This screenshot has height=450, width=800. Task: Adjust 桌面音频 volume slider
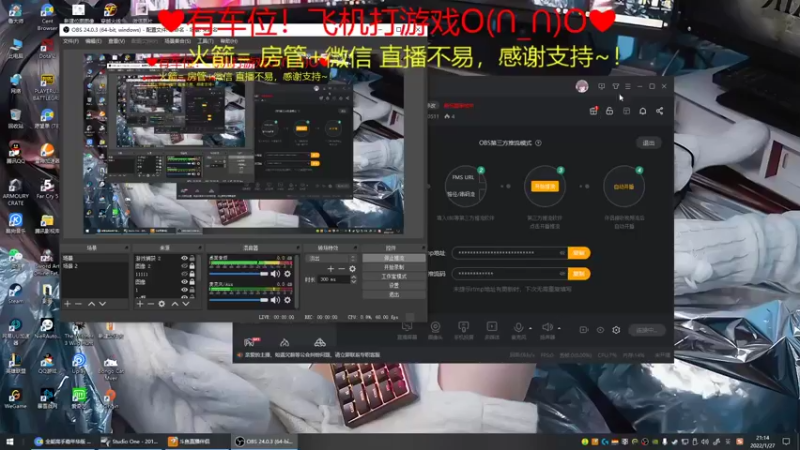point(239,274)
